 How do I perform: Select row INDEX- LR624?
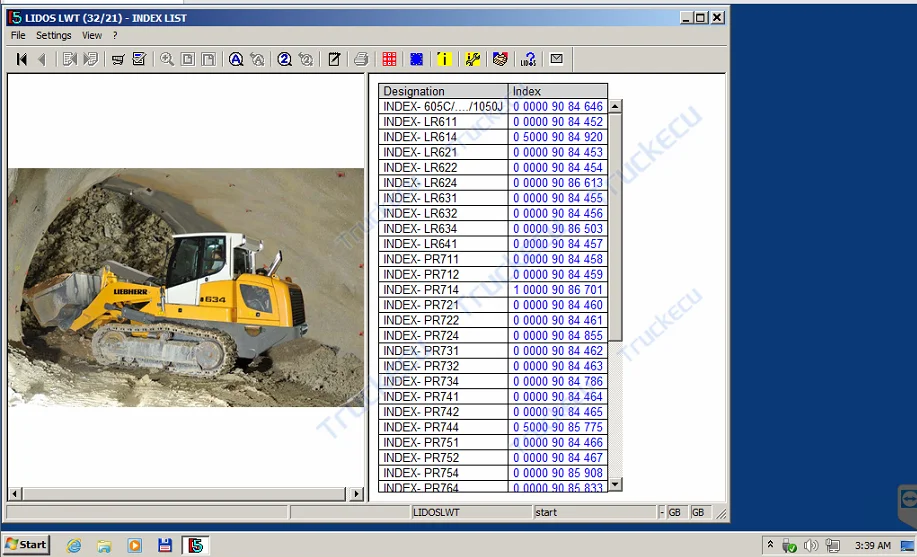443,183
